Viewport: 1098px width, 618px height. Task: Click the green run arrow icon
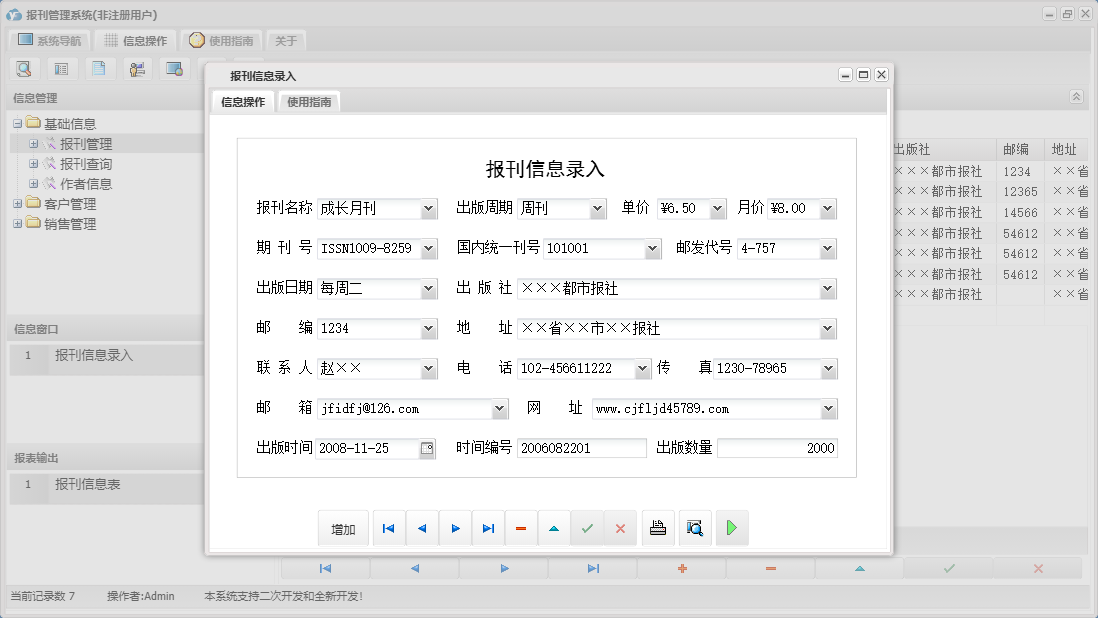point(731,528)
